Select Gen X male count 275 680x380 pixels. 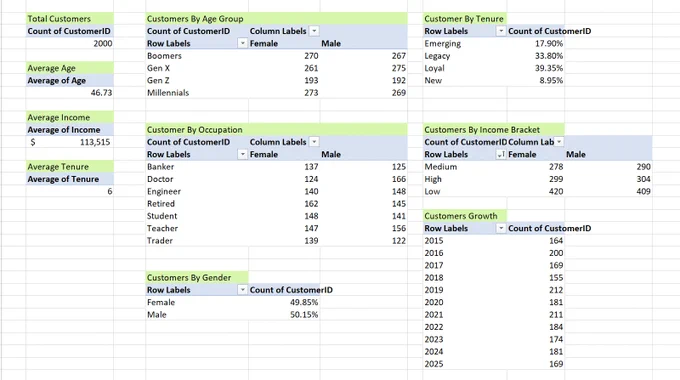pos(364,68)
